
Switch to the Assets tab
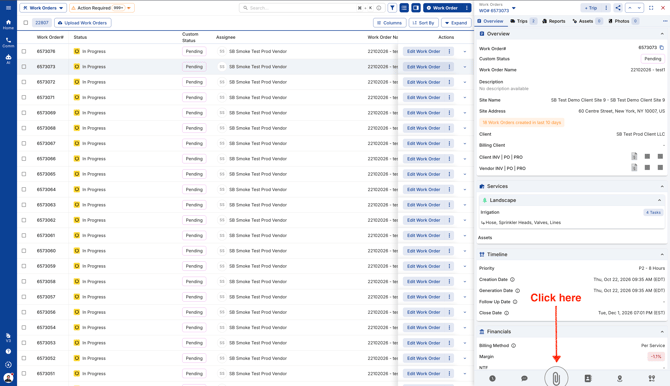[587, 21]
